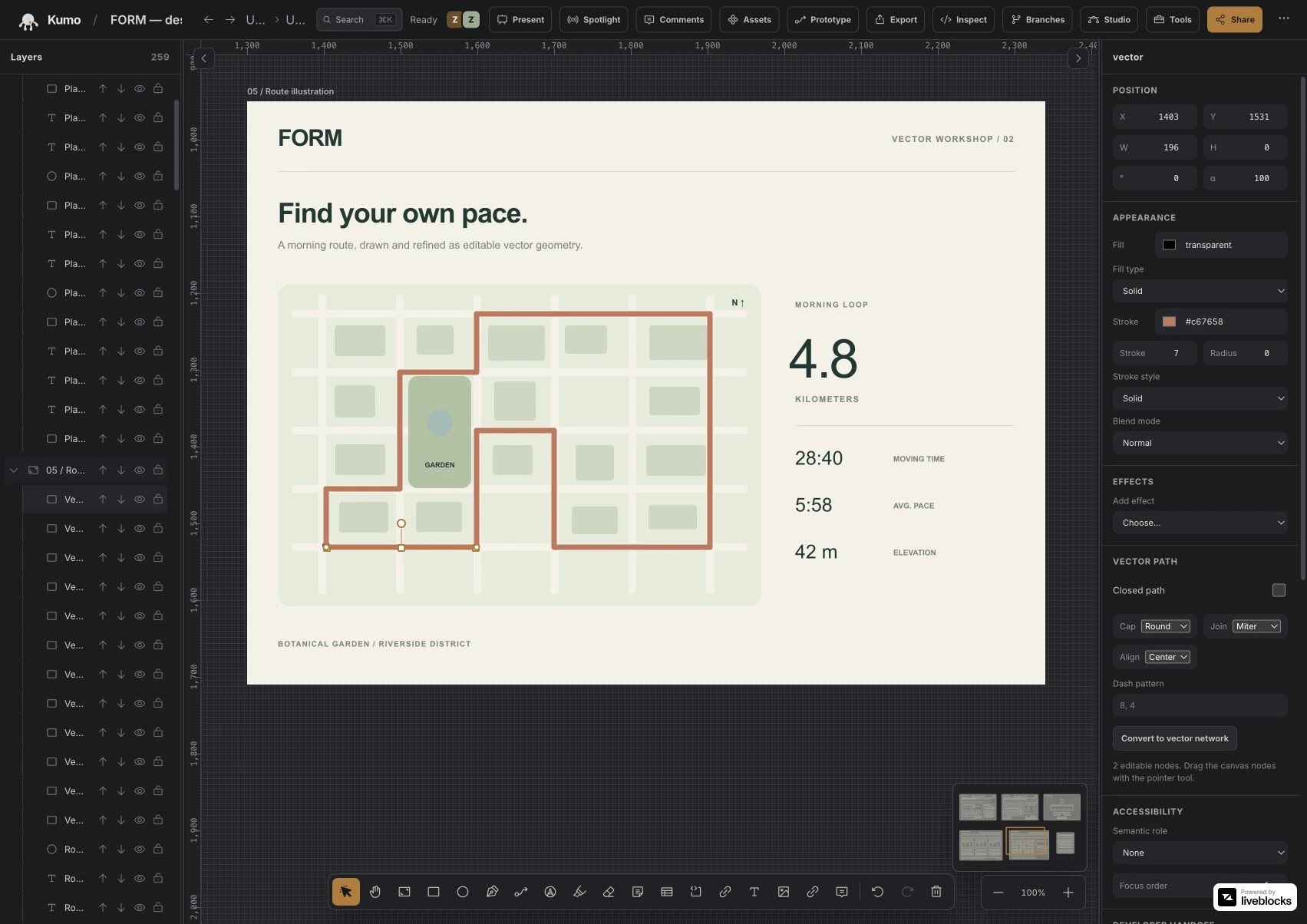Select the circled letter A tool
Image resolution: width=1307 pixels, height=924 pixels.
click(550, 892)
